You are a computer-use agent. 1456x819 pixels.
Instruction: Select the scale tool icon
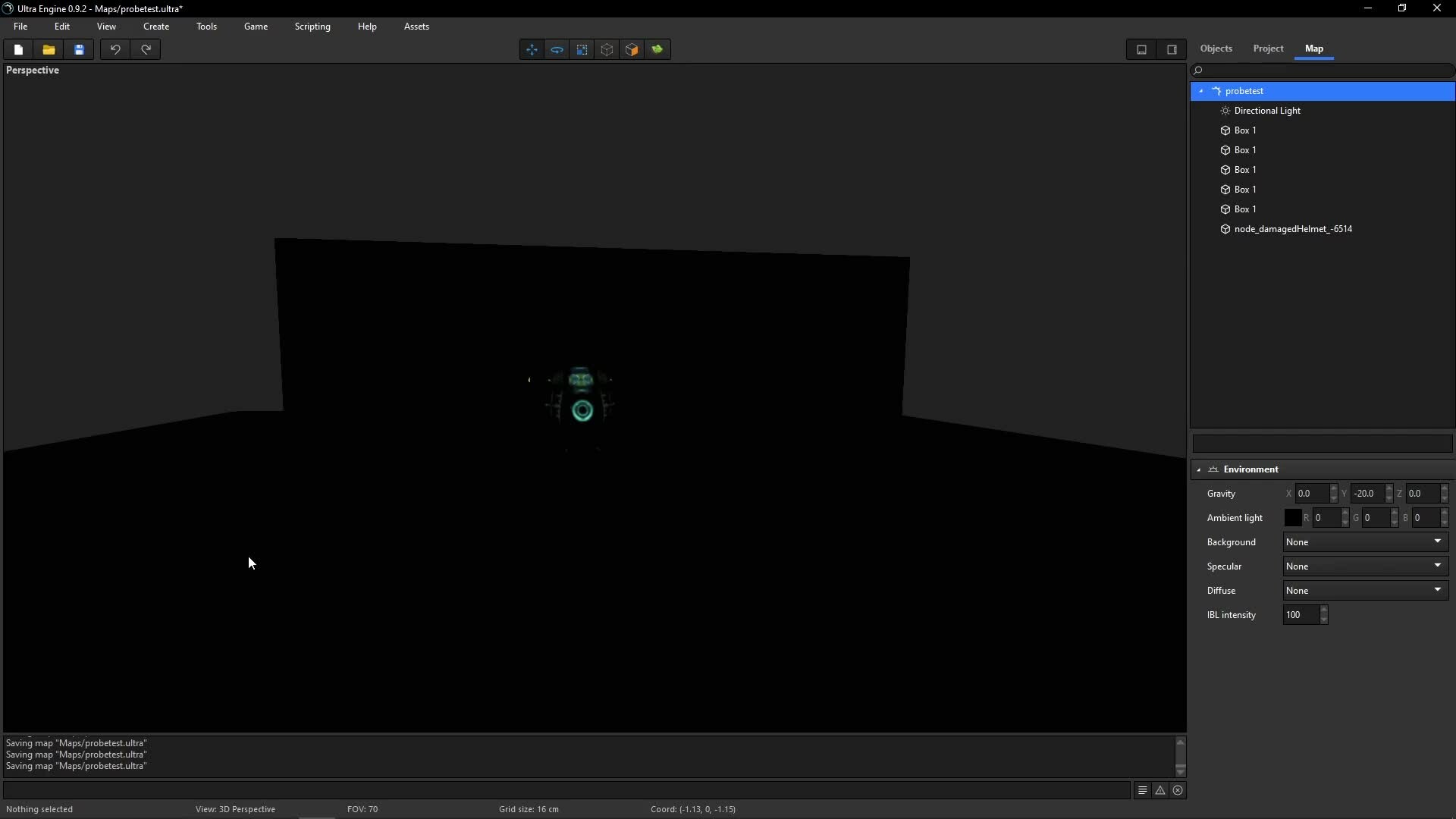582,50
